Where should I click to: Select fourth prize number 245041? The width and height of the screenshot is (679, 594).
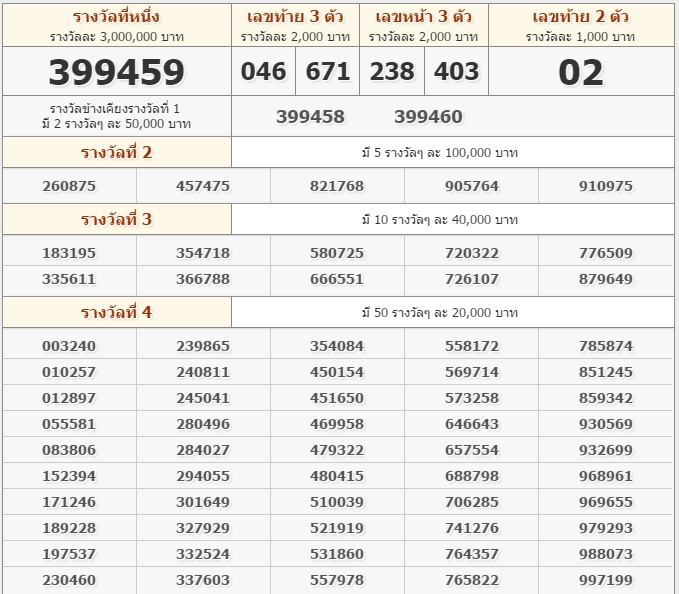(x=203, y=398)
